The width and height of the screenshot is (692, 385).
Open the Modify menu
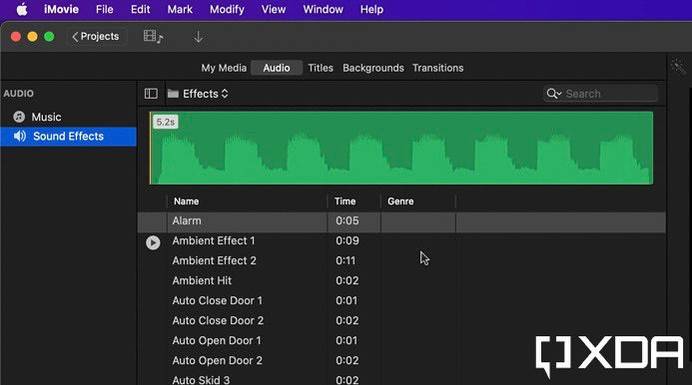[x=227, y=9]
